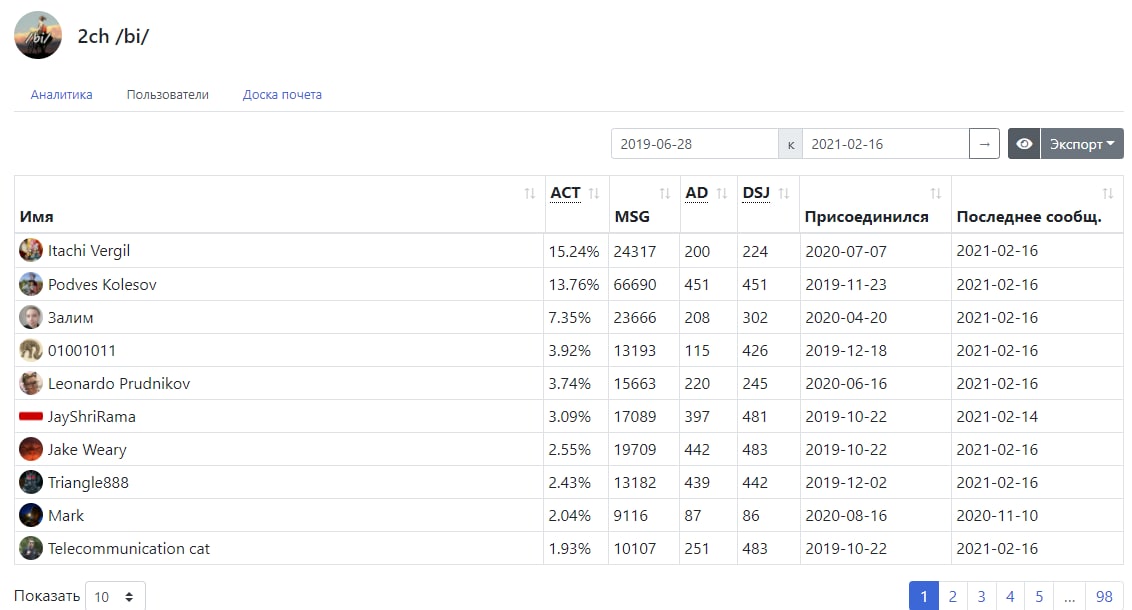
Task: Click the 01001011 user avatar
Action: pyautogui.click(x=31, y=350)
